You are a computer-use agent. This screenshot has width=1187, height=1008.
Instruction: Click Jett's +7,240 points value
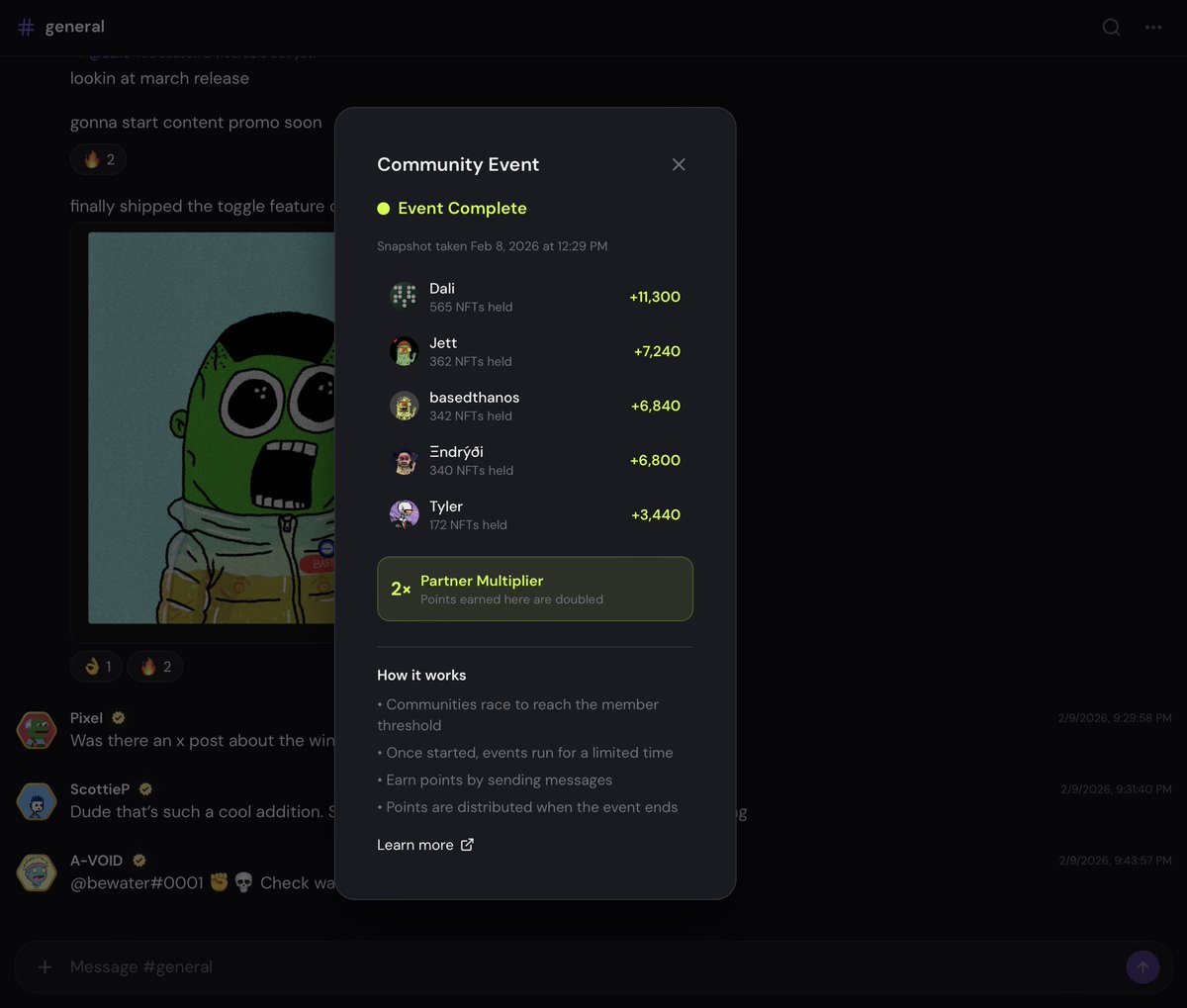pos(657,351)
